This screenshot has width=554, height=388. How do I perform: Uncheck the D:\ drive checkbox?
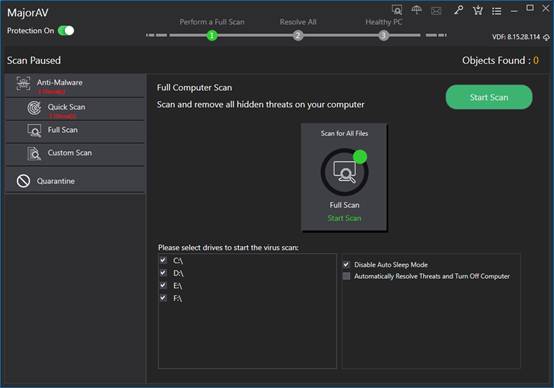tap(163, 273)
